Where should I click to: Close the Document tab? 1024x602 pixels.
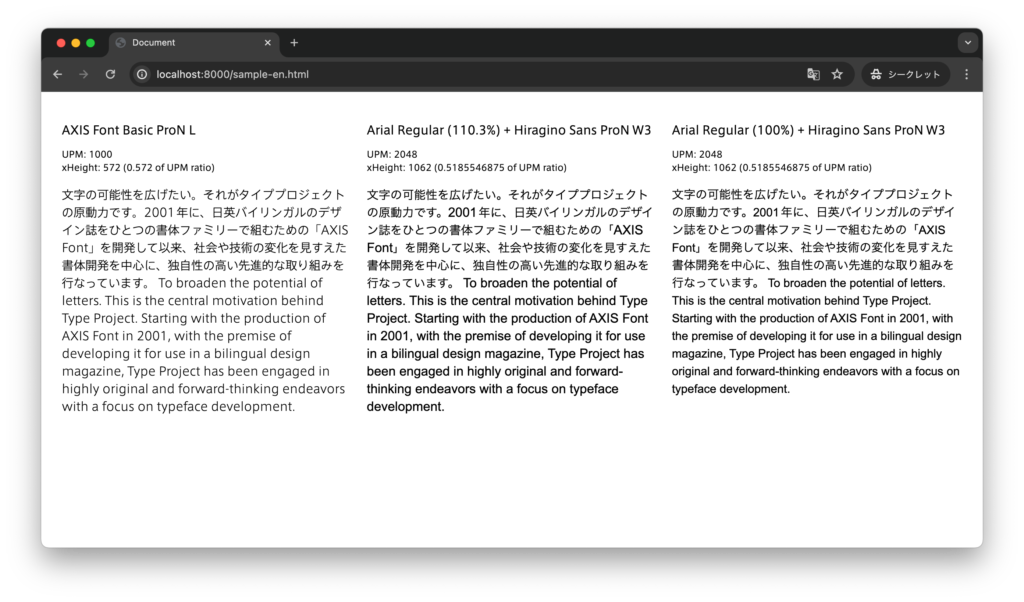pyautogui.click(x=267, y=42)
